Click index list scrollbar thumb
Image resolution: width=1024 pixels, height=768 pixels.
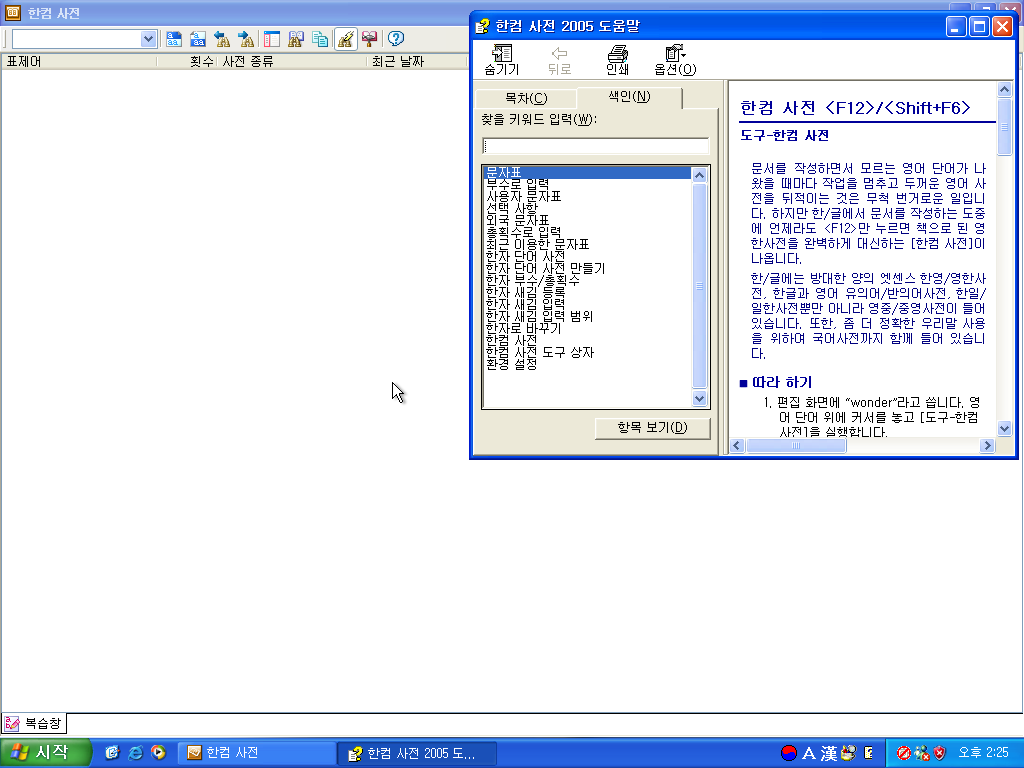click(699, 286)
